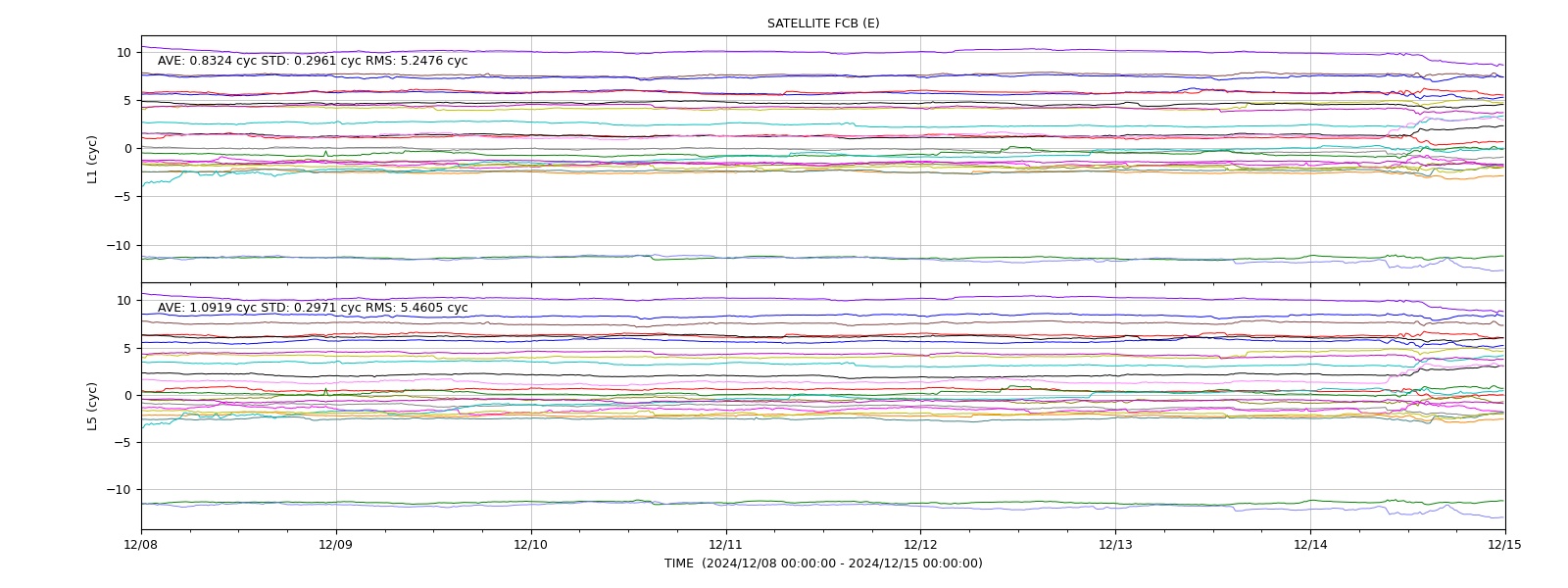This screenshot has width=1568, height=588.
Task: Select the 12/12 x-axis tick label
Action: tap(920, 545)
